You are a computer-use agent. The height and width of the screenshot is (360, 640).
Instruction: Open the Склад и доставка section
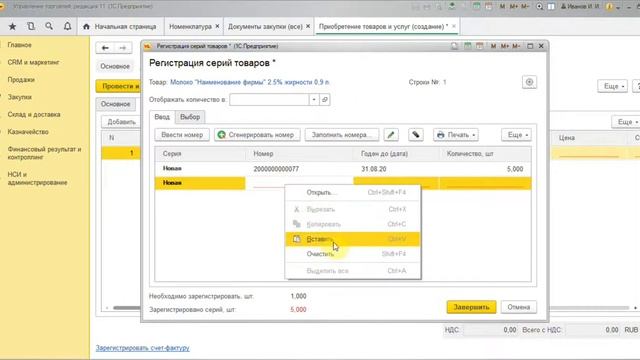point(34,114)
